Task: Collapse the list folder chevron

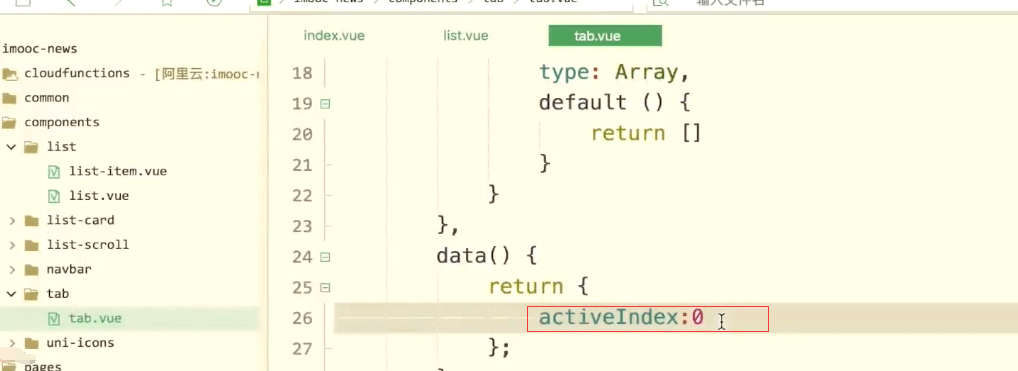Action: pyautogui.click(x=11, y=147)
